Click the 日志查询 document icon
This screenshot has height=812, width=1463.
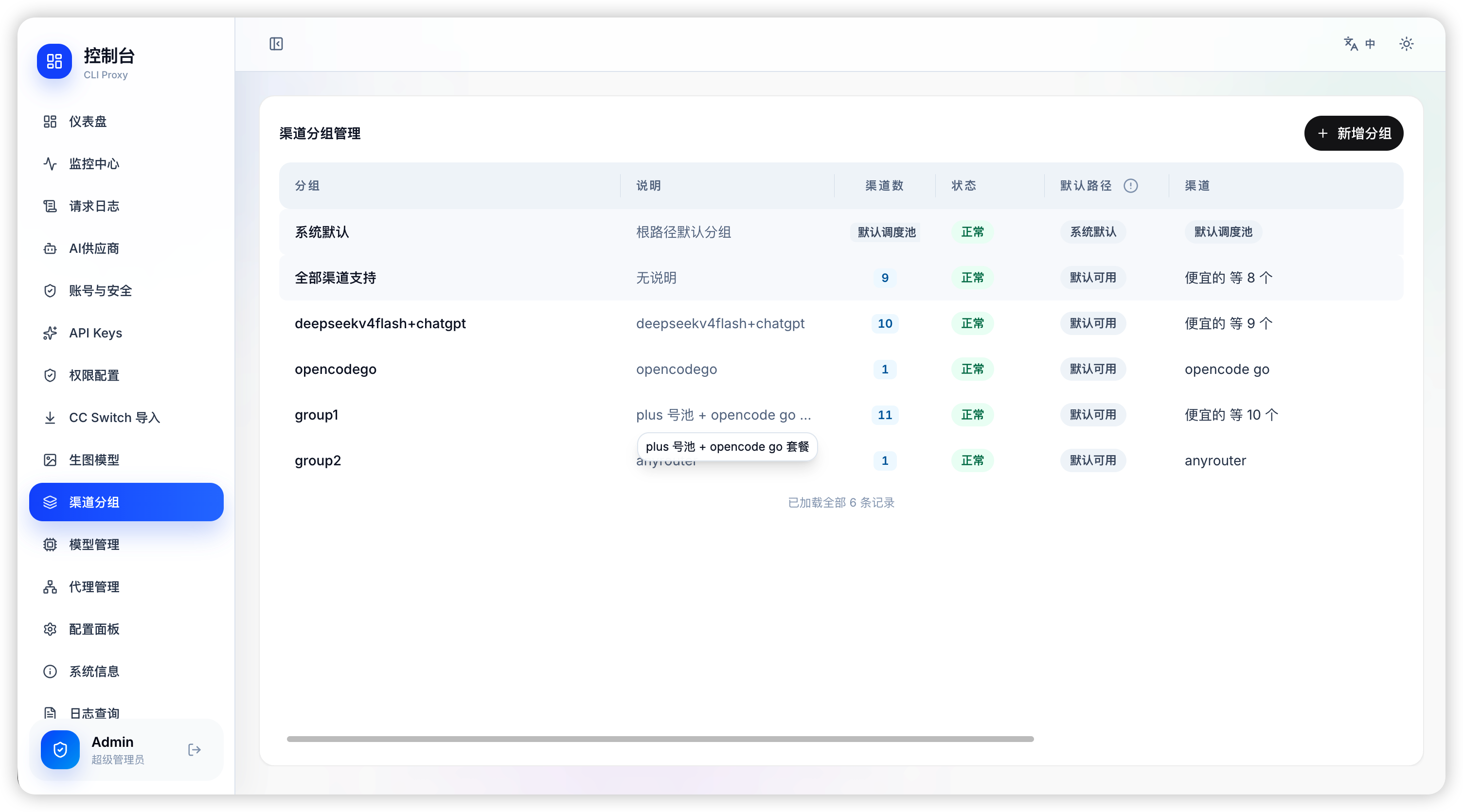click(50, 713)
